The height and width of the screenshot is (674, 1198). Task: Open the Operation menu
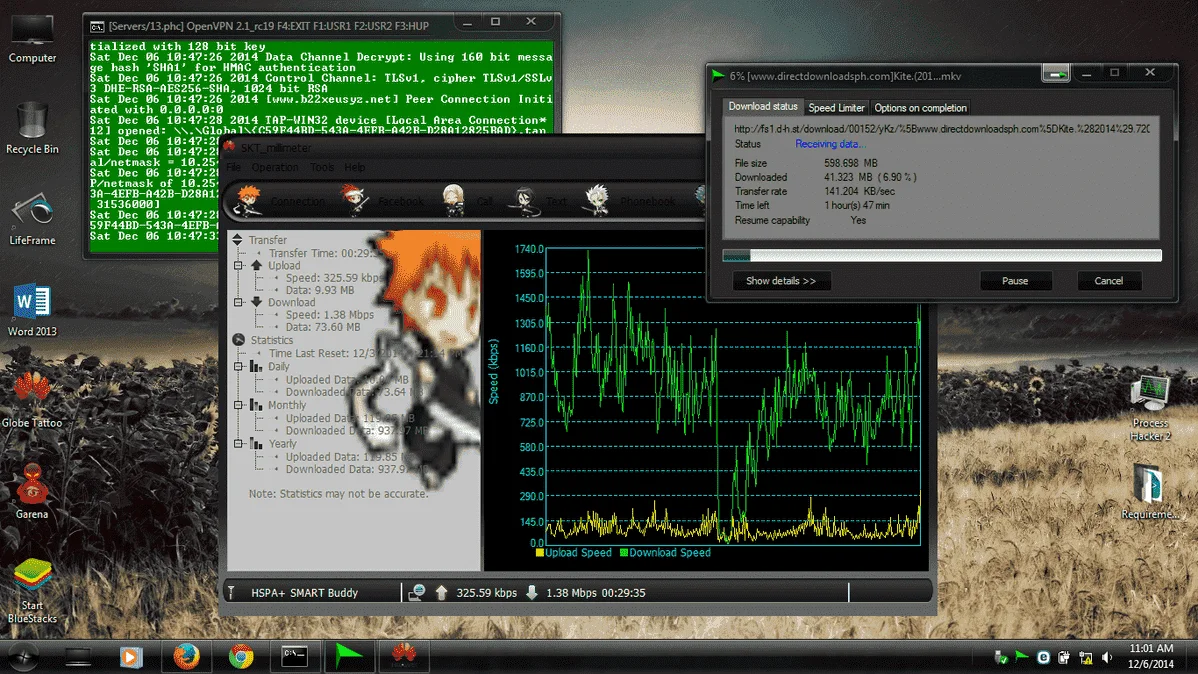tap(275, 167)
